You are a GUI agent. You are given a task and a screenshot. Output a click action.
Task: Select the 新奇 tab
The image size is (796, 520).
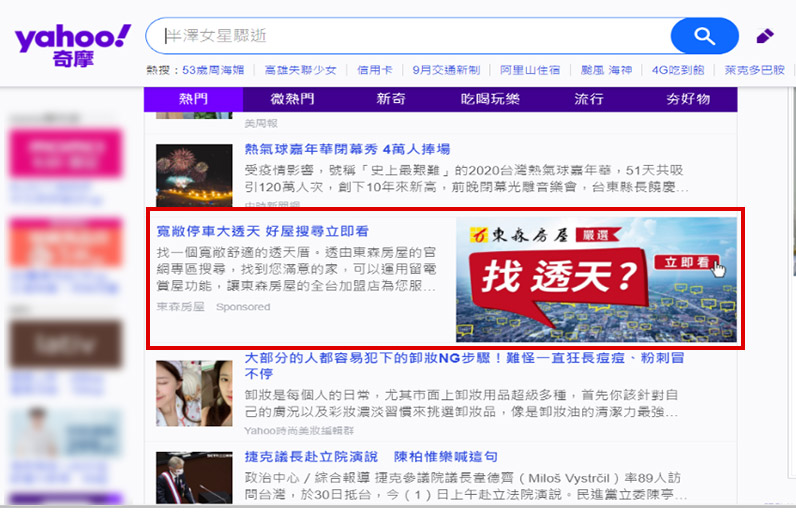click(x=391, y=99)
